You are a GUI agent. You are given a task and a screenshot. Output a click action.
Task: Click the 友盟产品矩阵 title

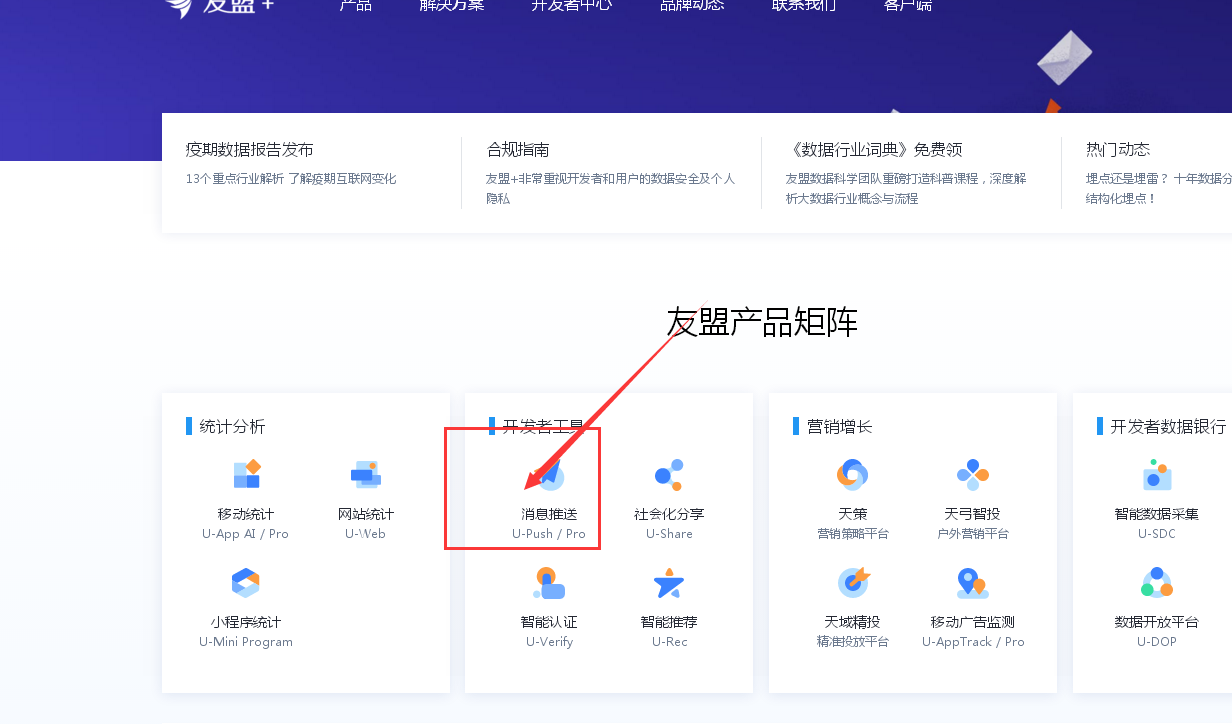click(762, 322)
